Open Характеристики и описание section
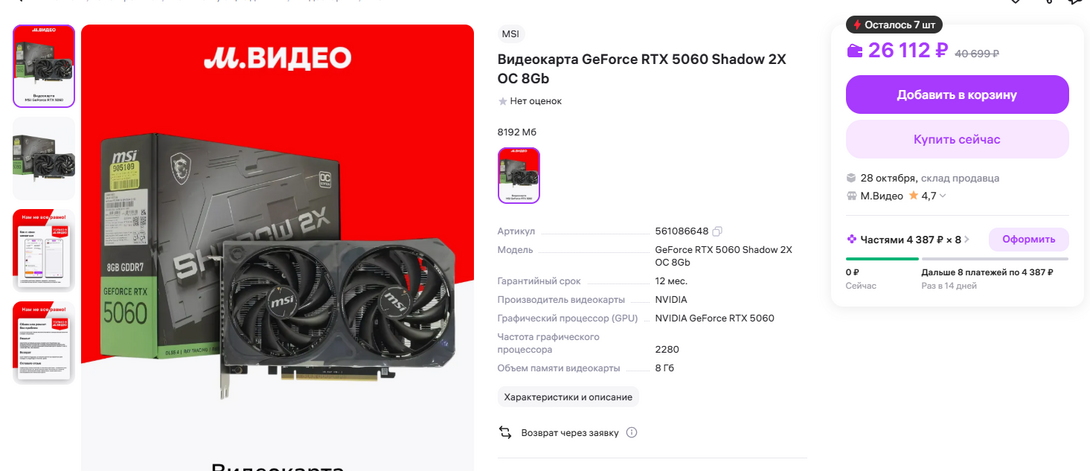Image resolution: width=1090 pixels, height=471 pixels. coord(568,397)
